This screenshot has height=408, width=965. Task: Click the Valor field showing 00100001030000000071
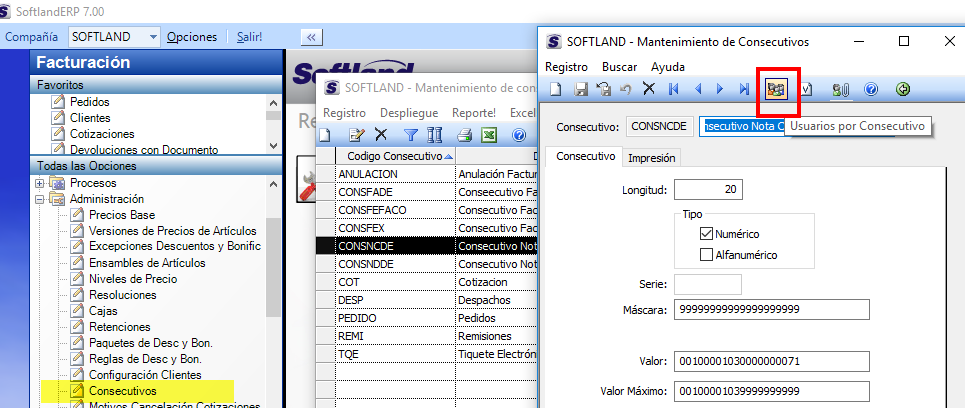772,361
